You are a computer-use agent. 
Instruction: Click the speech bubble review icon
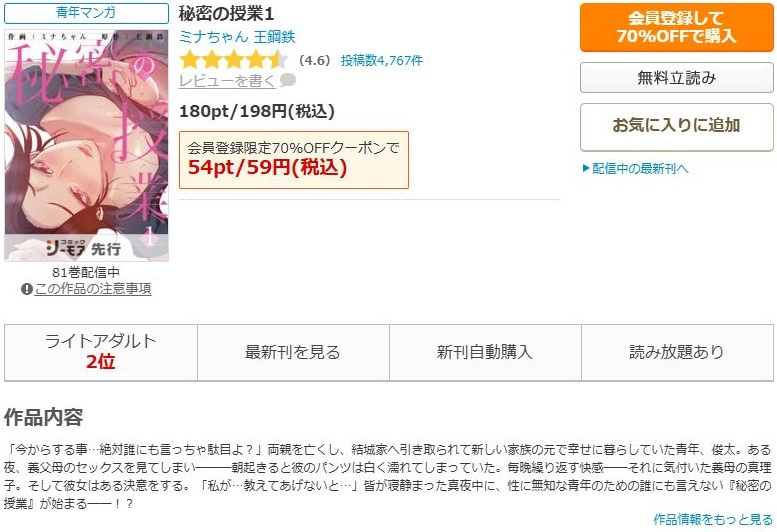point(288,80)
